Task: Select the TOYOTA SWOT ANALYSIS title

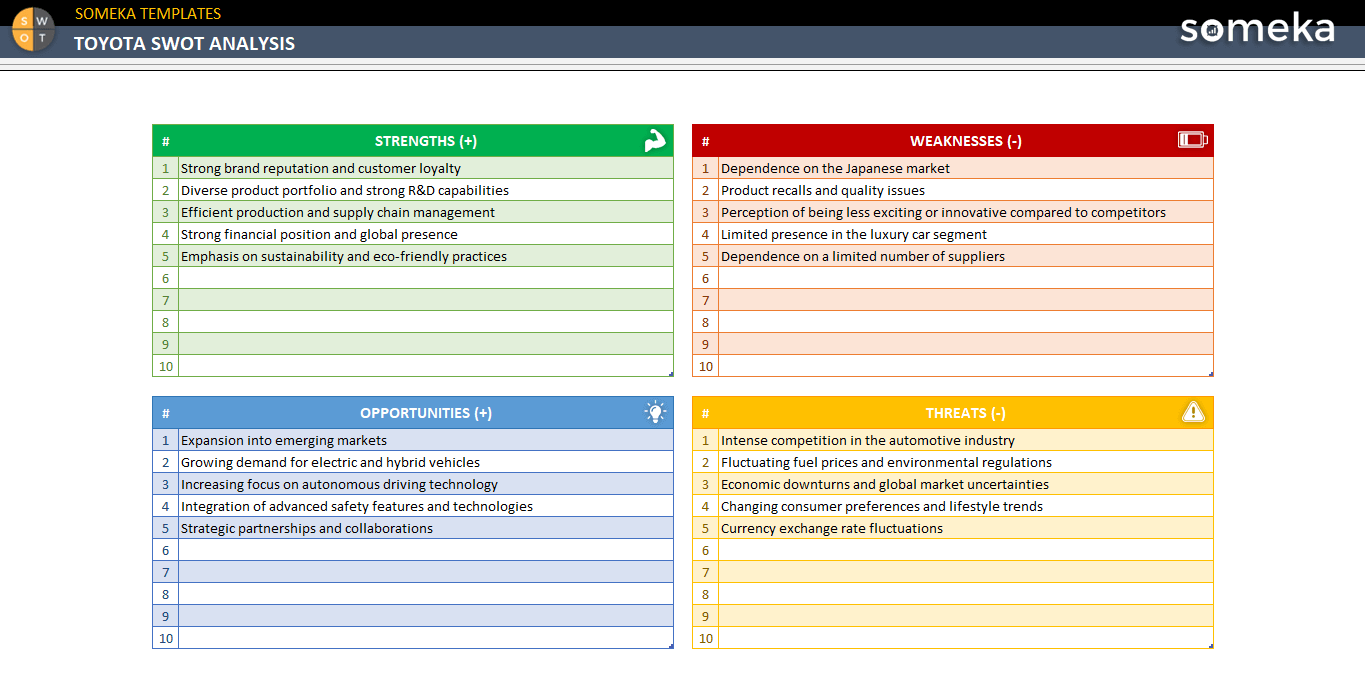Action: (x=184, y=43)
